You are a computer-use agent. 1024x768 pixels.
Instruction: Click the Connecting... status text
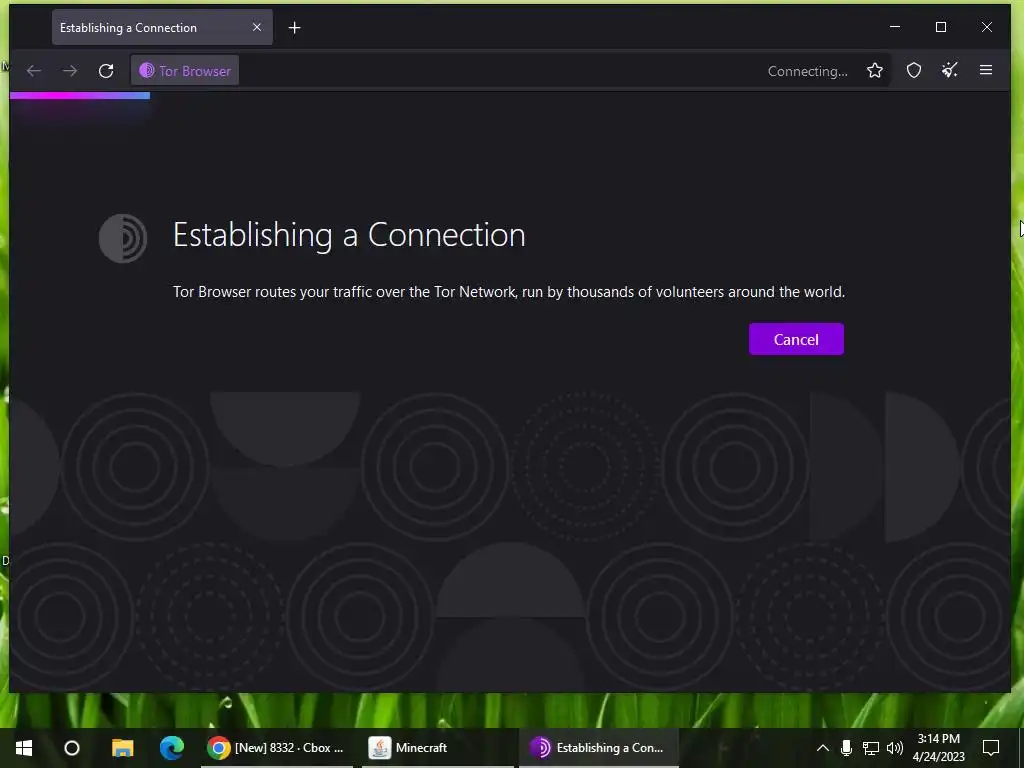point(808,71)
